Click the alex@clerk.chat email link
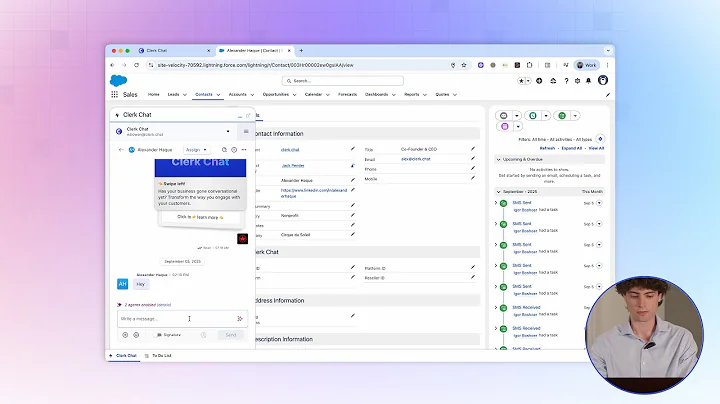The image size is (720, 404). (x=416, y=159)
